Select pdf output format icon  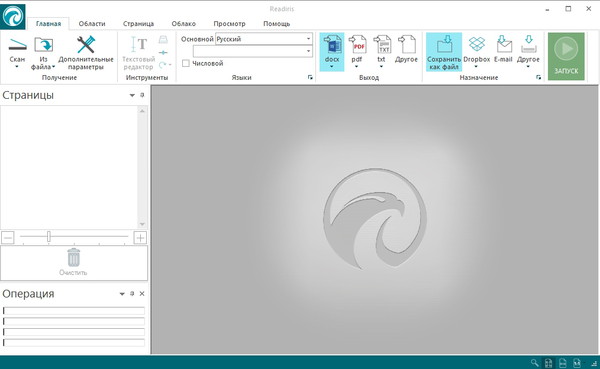click(x=357, y=45)
